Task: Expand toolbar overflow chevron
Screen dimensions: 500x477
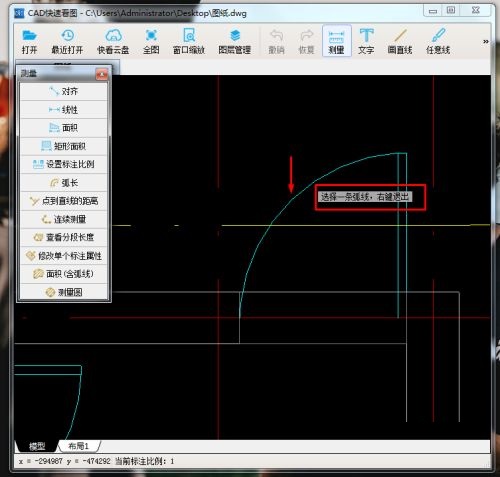Action: (x=486, y=41)
